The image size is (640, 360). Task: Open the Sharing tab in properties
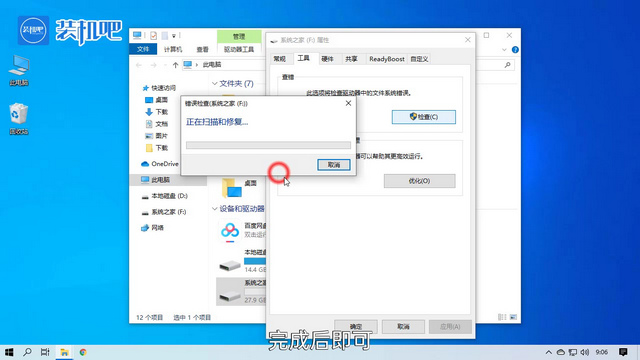[x=351, y=59]
